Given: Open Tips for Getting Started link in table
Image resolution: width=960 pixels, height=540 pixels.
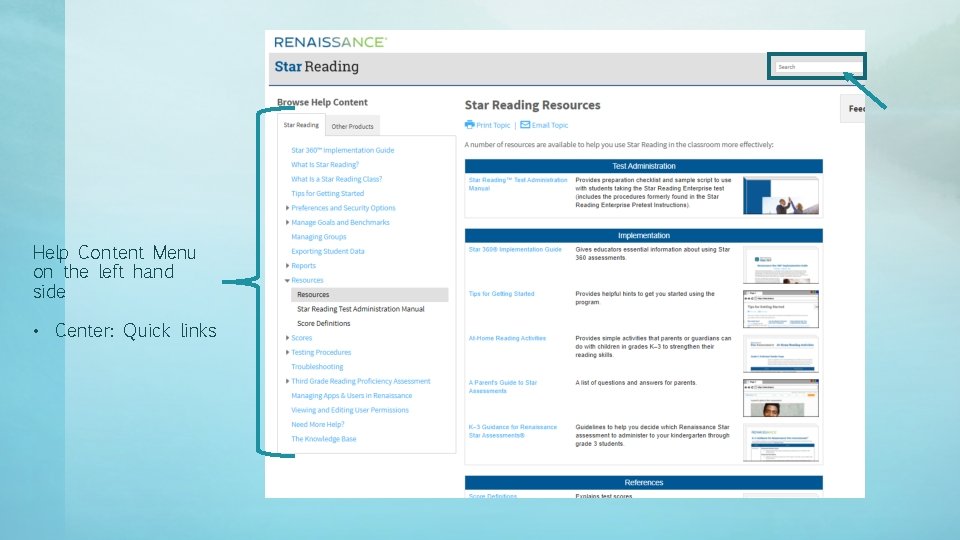Looking at the screenshot, I should pos(501,294).
